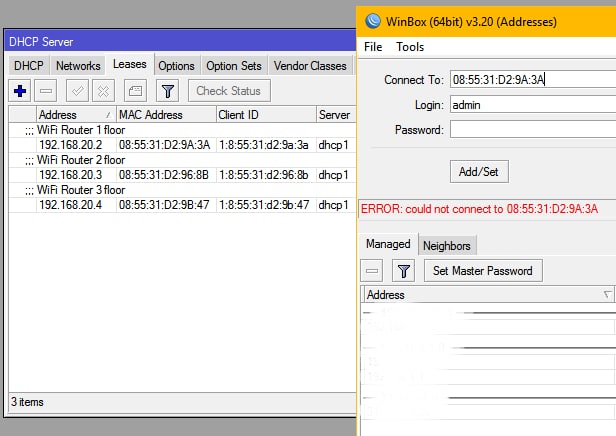
Task: Click dhcp1 server cell for 192.168.20.4
Action: pos(334,205)
